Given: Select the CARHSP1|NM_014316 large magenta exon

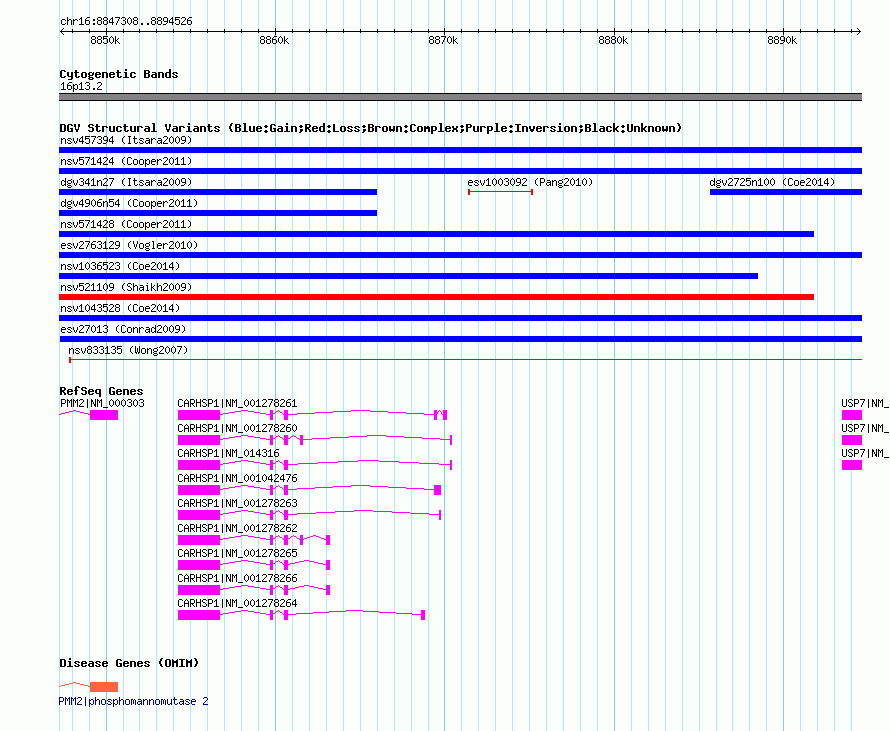Looking at the screenshot, I should [x=199, y=465].
